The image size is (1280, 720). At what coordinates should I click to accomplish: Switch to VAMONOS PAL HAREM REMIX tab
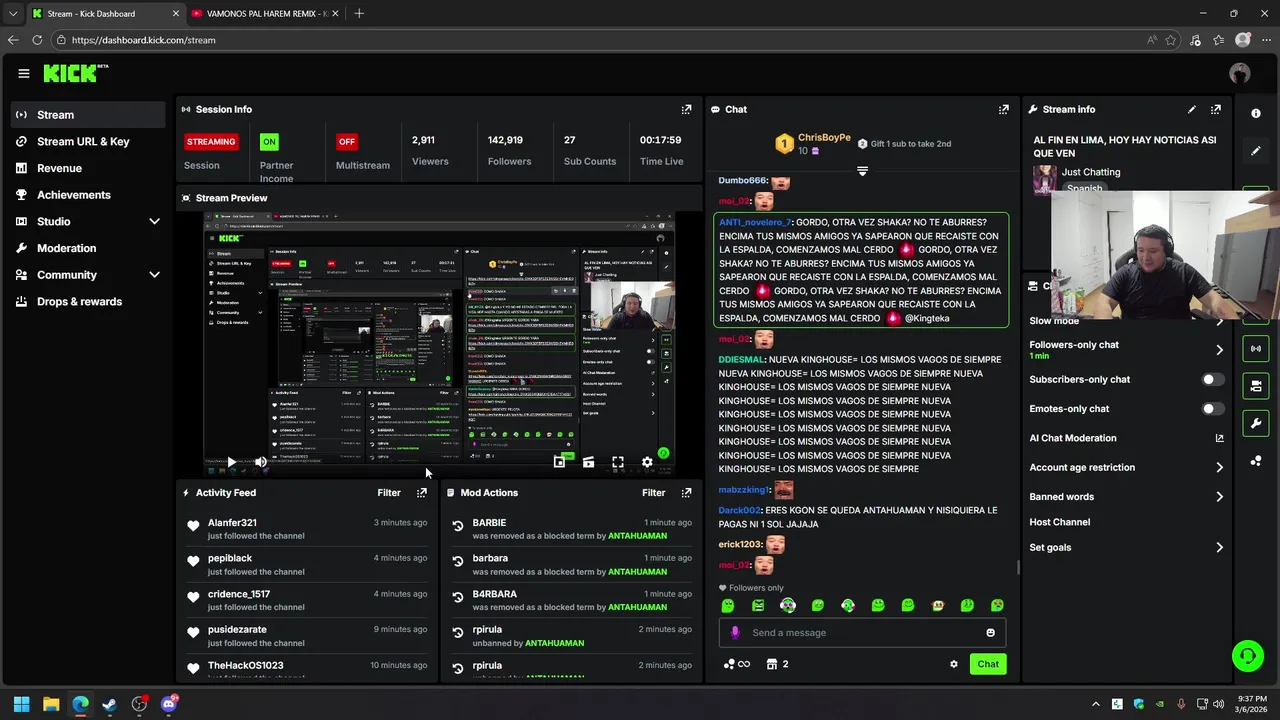pyautogui.click(x=264, y=14)
